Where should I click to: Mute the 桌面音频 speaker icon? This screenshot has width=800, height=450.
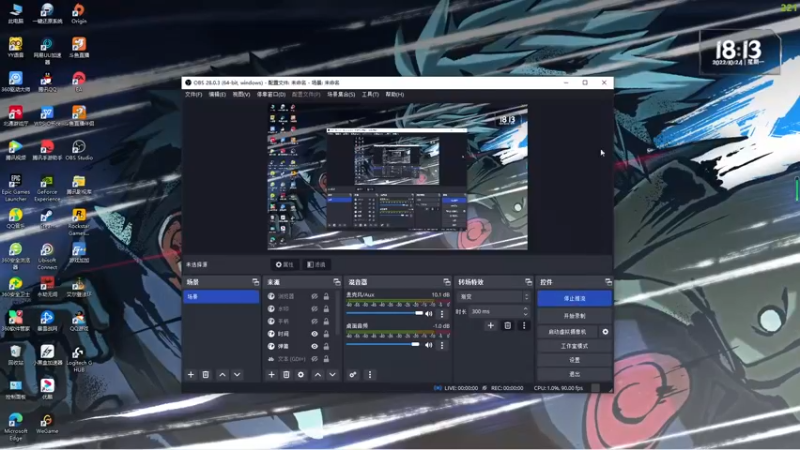pos(429,345)
